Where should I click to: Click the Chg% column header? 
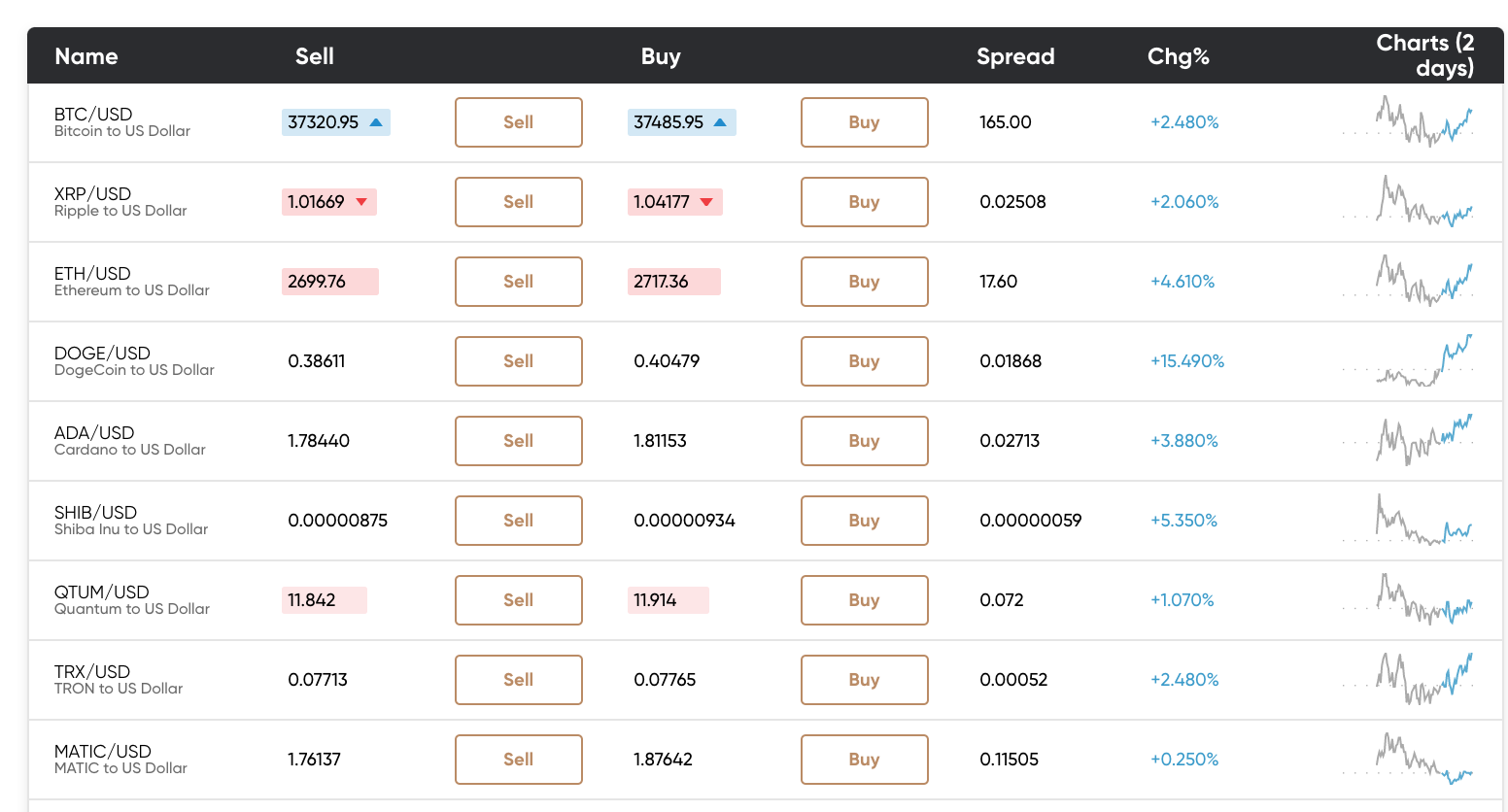[1179, 56]
